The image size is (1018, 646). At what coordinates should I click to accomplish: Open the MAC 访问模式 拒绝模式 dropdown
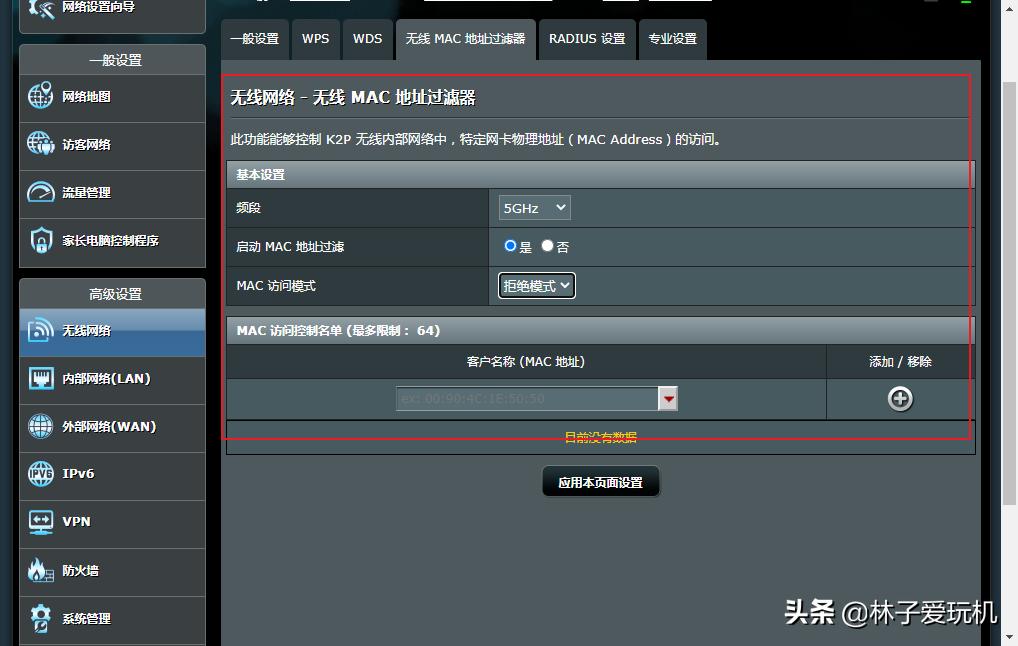tap(536, 285)
